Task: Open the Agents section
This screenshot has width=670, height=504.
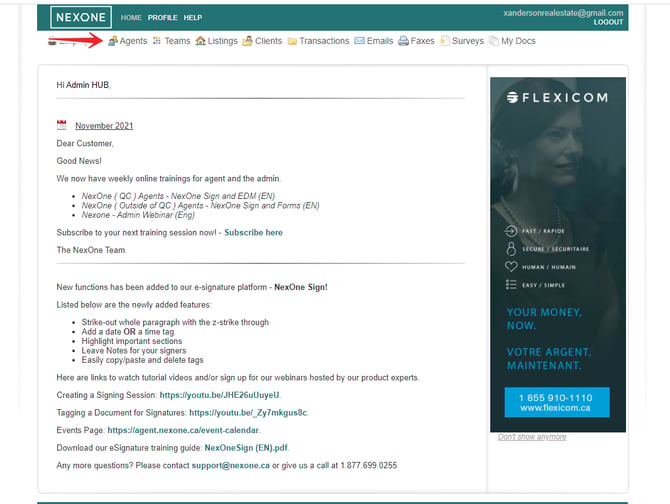Action: 133,41
